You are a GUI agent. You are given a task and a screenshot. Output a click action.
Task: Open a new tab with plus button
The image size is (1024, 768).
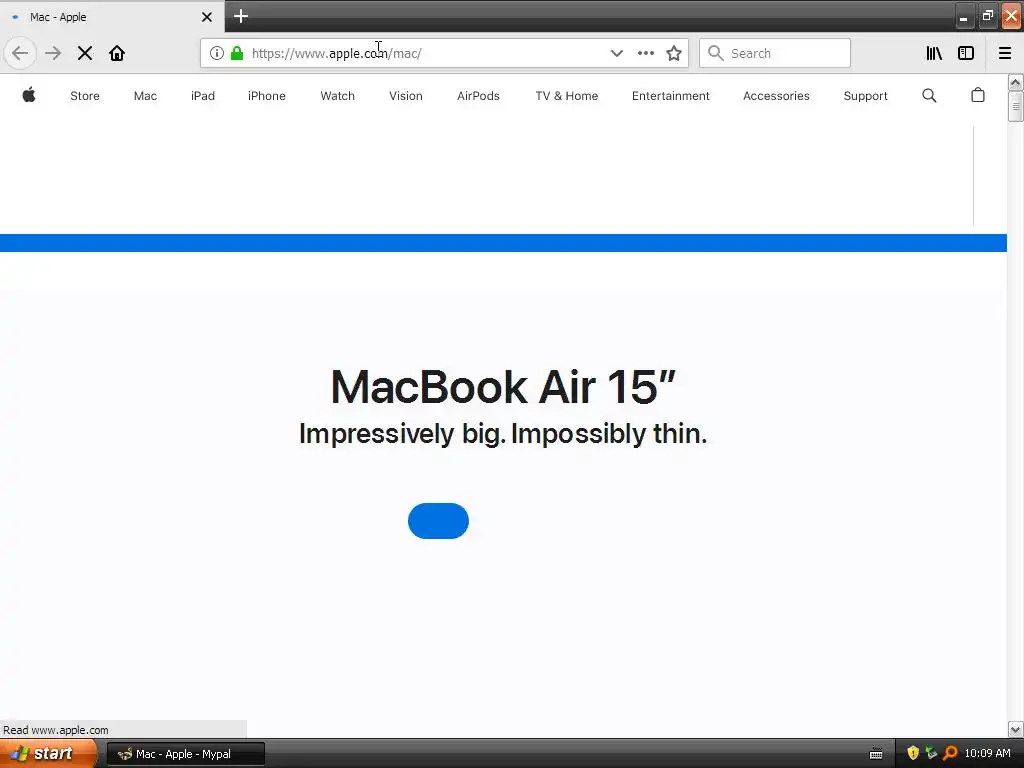pos(241,16)
